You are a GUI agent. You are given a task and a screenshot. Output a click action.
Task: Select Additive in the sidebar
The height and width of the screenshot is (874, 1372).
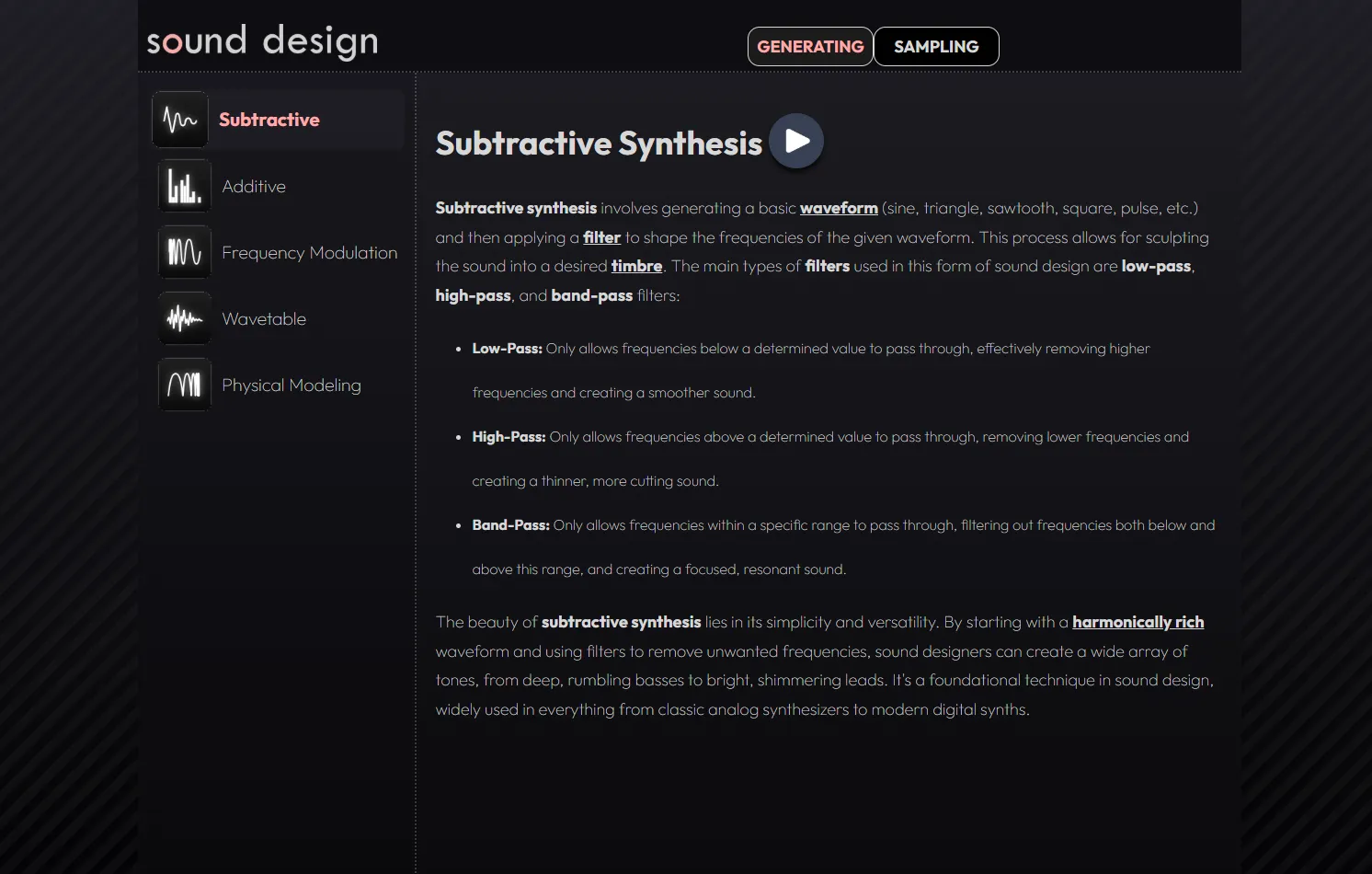(x=254, y=187)
